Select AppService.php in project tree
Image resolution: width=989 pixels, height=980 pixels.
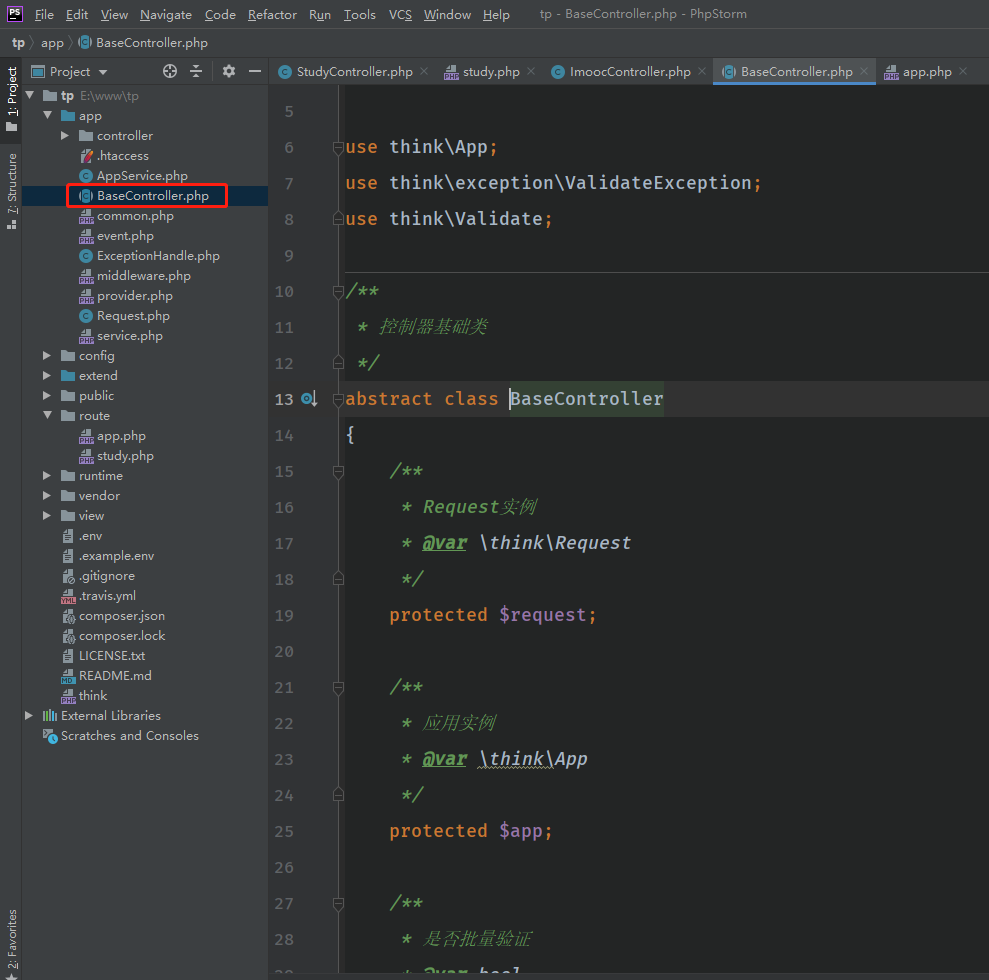[142, 176]
